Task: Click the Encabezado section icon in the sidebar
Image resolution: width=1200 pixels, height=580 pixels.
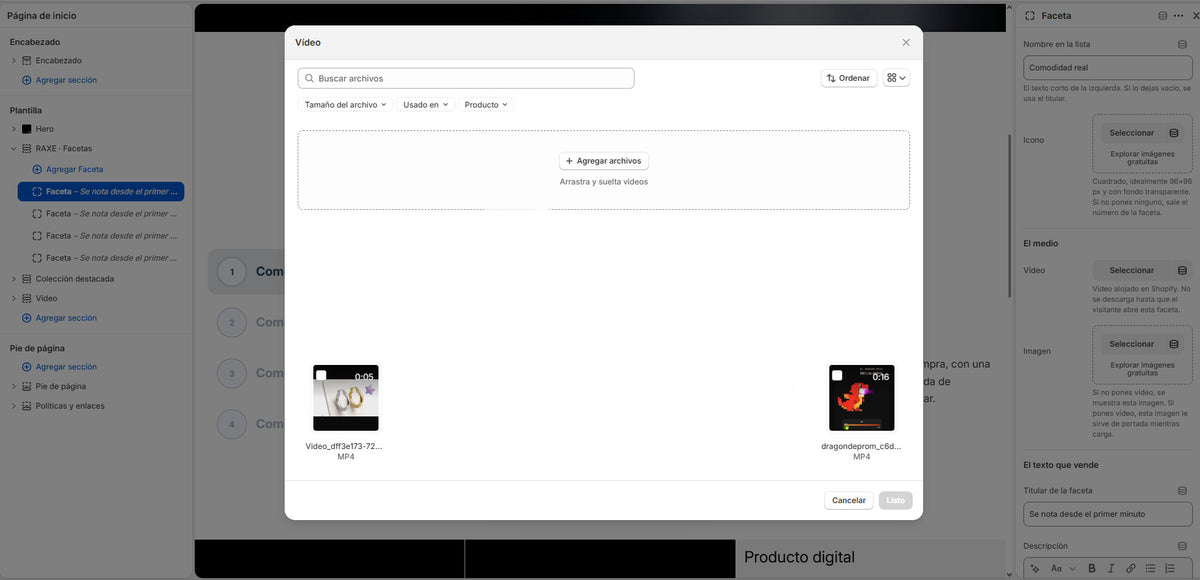Action: 27,61
